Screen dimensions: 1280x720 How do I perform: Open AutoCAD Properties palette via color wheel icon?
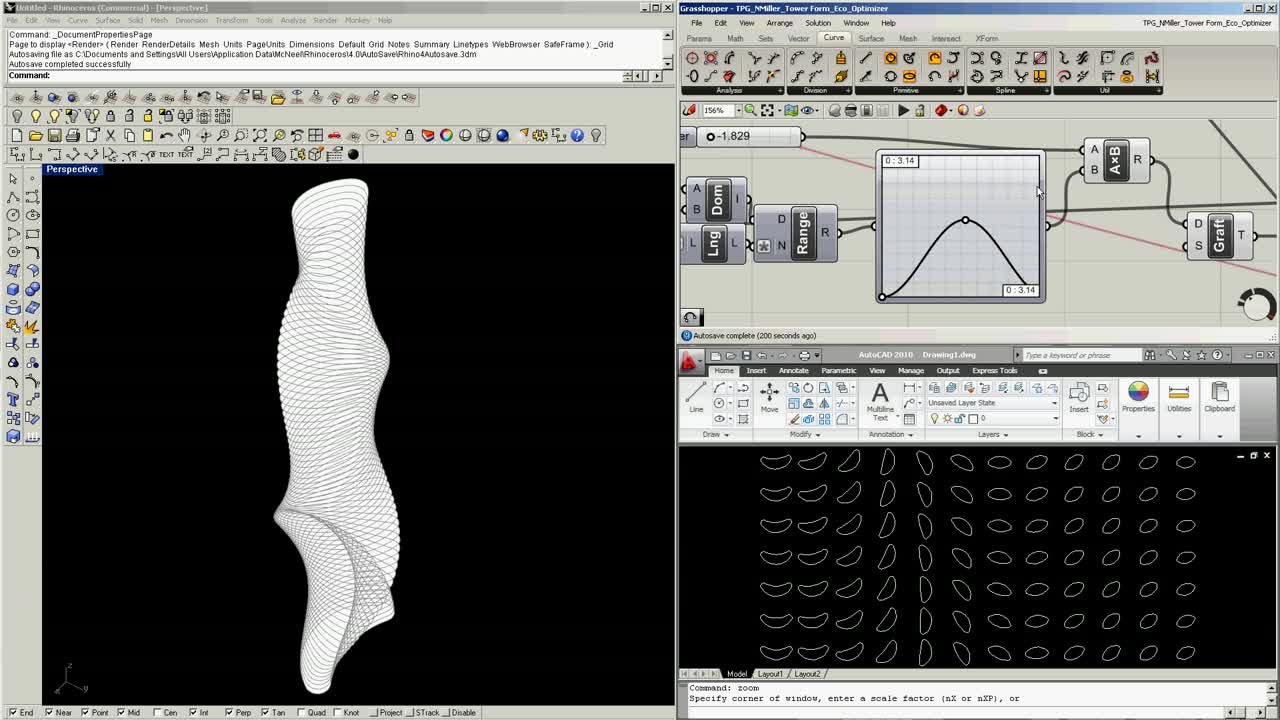(1138, 393)
